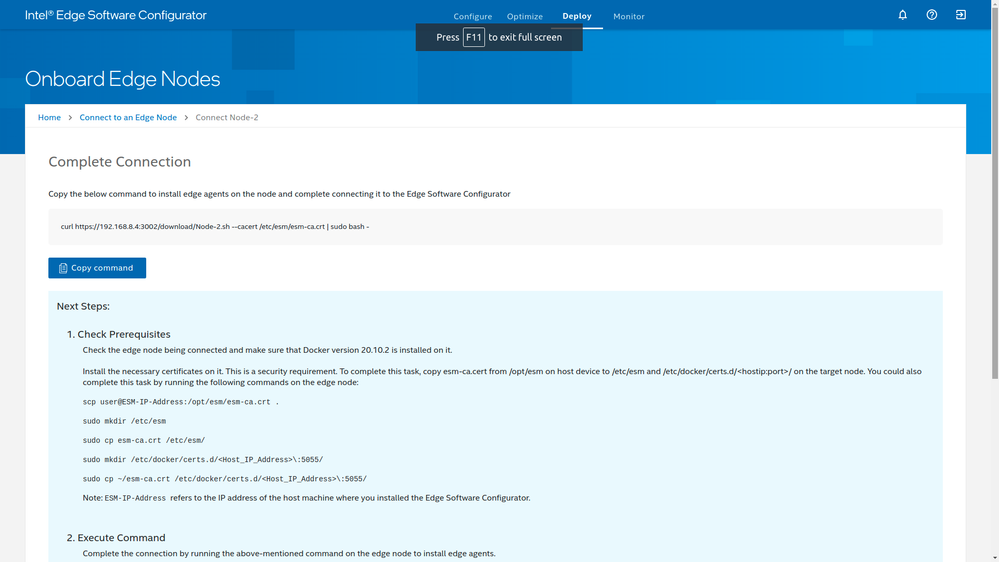Click the Copy command button
Viewport: 999px width, 562px height.
coord(97,268)
